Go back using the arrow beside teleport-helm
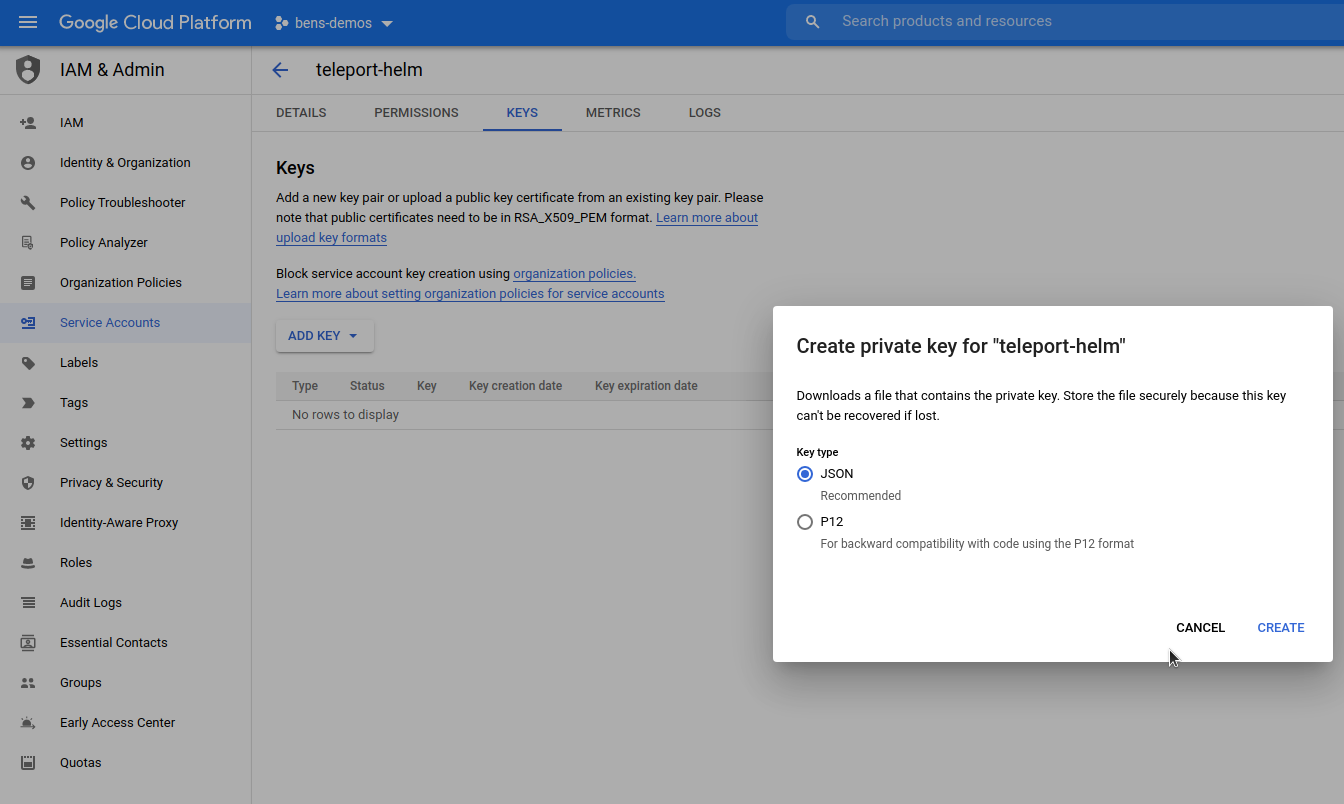The width and height of the screenshot is (1344, 804). pos(280,69)
